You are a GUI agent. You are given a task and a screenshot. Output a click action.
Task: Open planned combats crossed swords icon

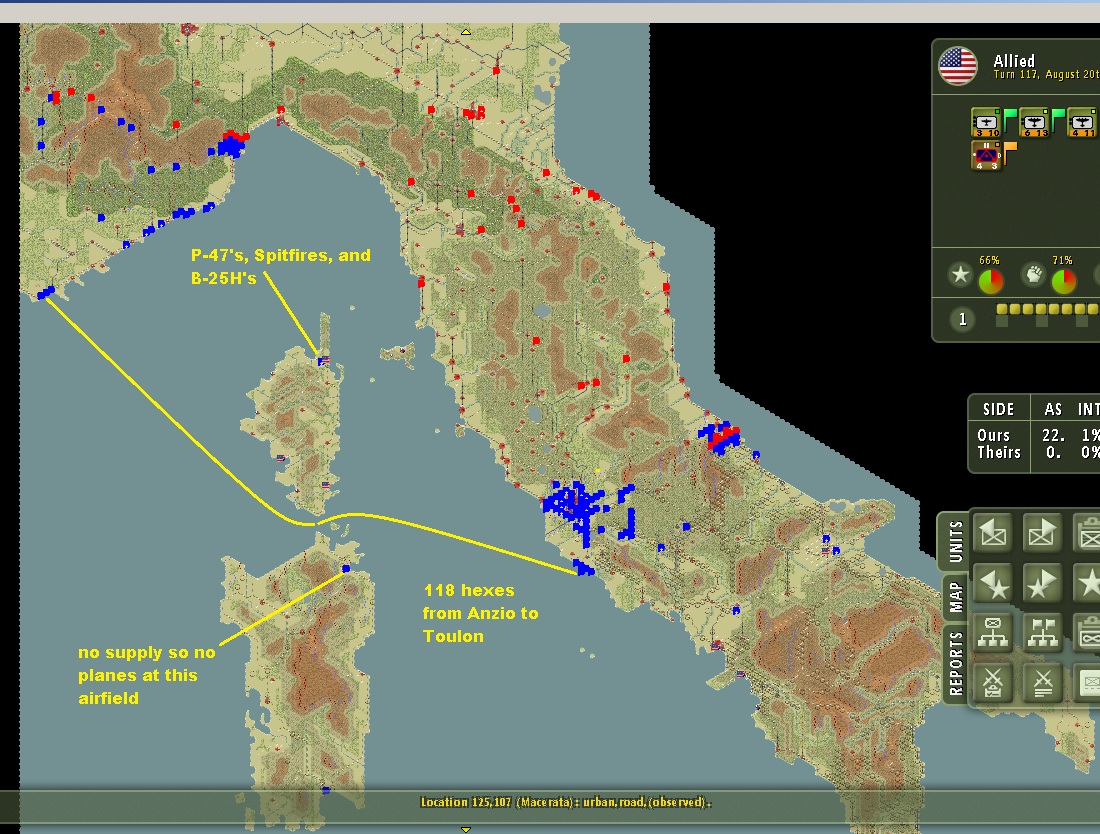coord(993,682)
